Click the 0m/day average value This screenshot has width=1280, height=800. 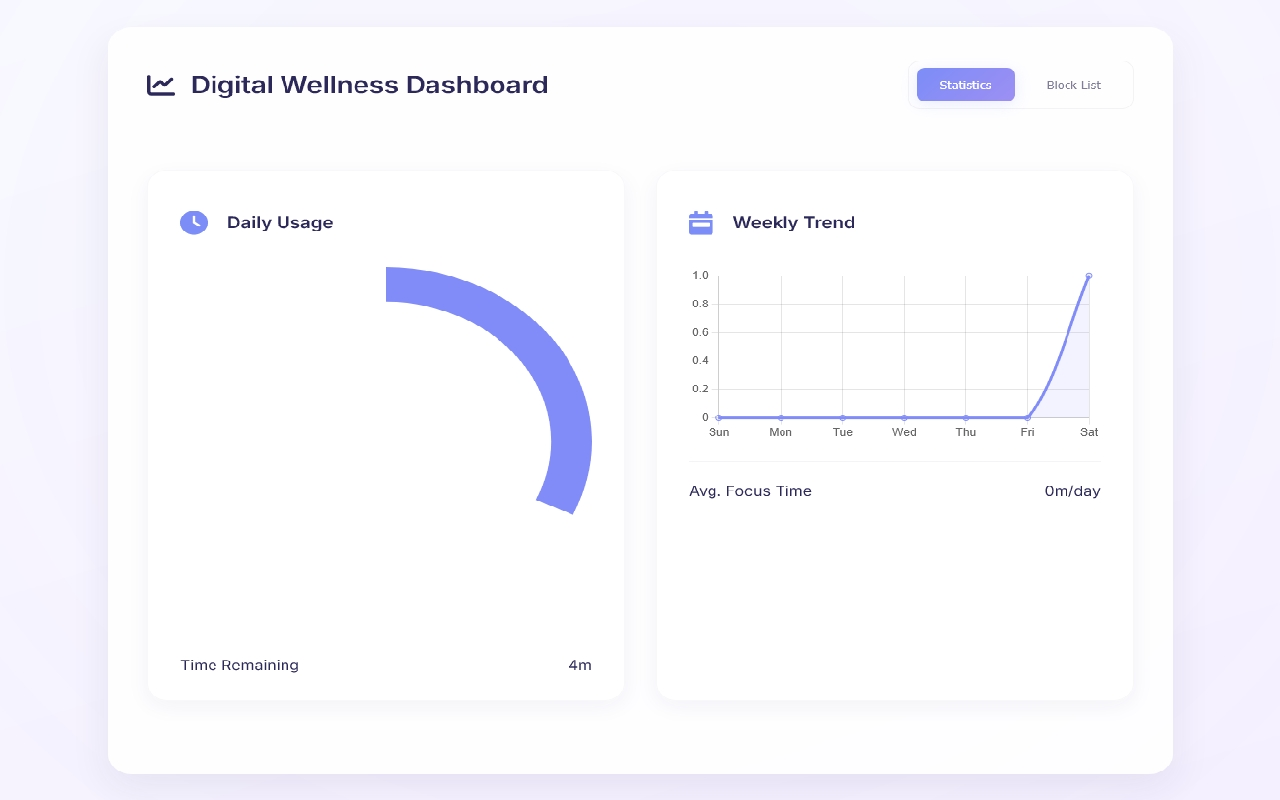click(1072, 491)
